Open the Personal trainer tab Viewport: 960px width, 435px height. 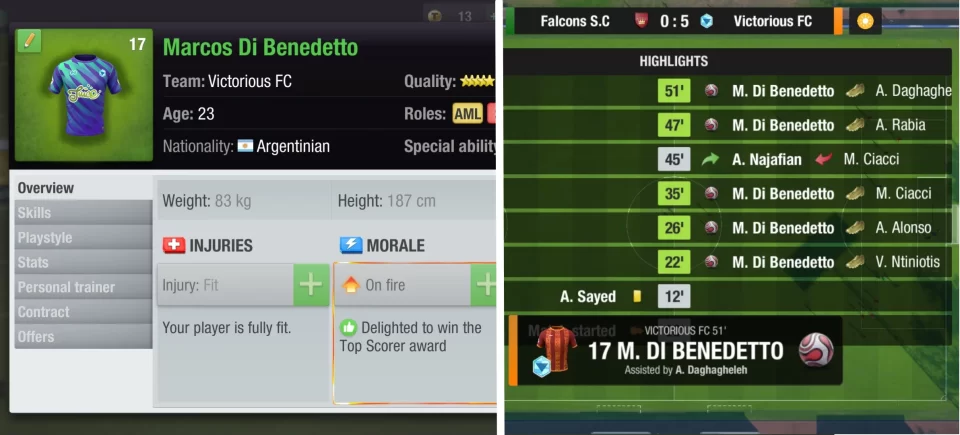tap(83, 287)
